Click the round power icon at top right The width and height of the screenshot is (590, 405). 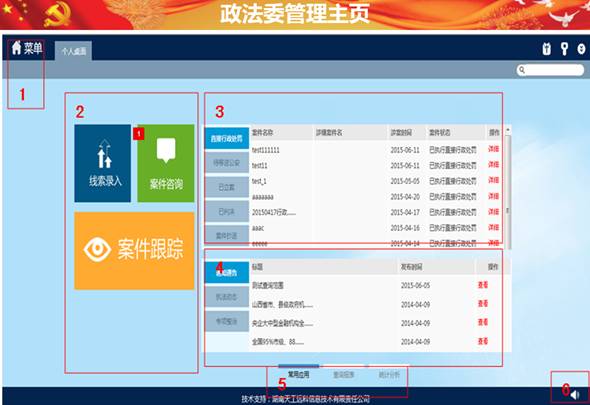pyautogui.click(x=581, y=49)
